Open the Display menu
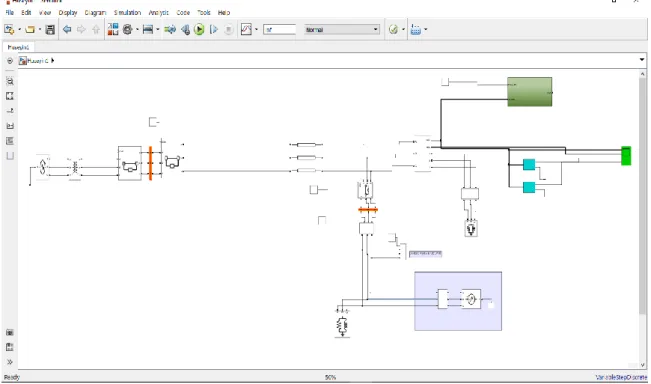 click(x=68, y=12)
